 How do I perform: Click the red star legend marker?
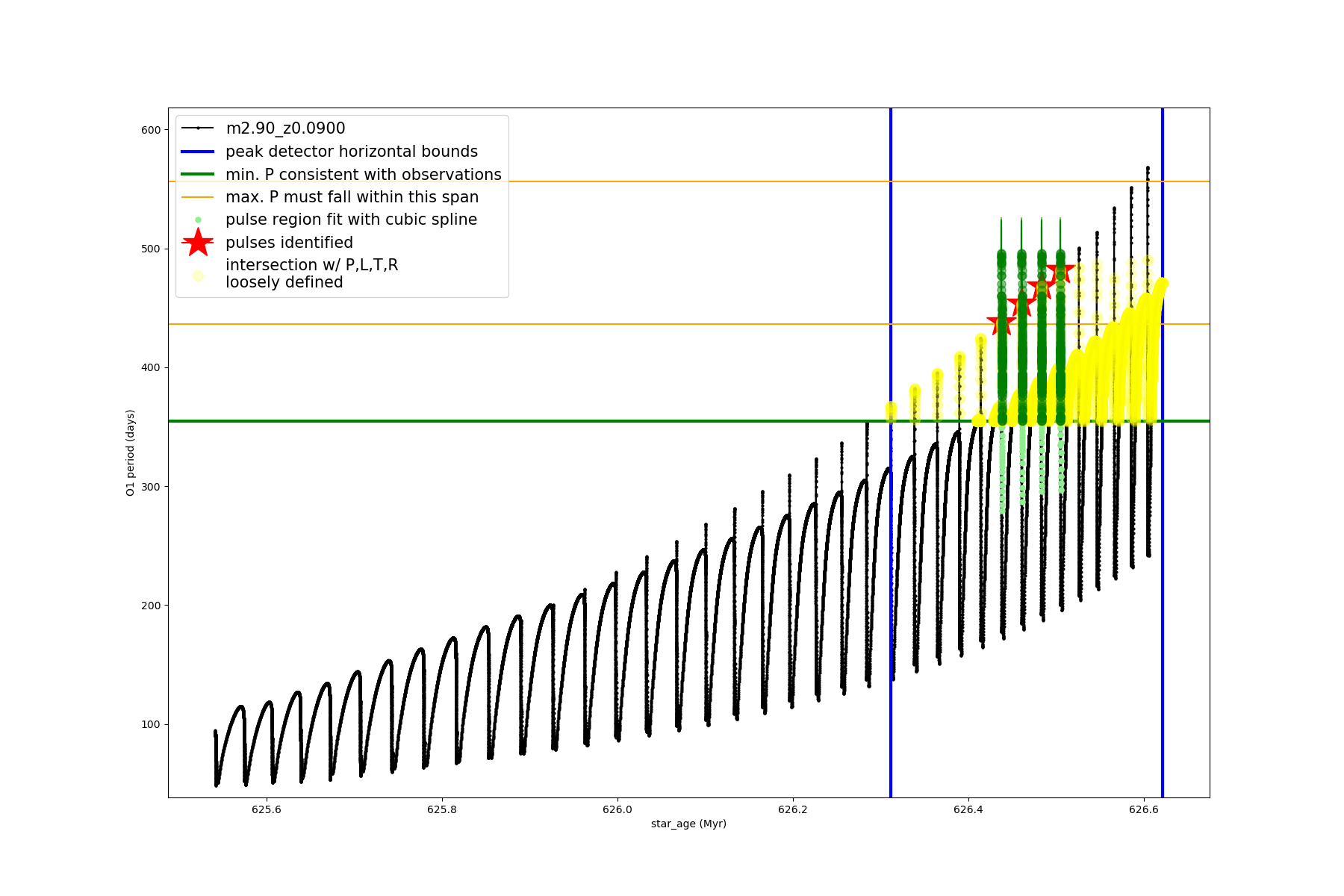[198, 243]
